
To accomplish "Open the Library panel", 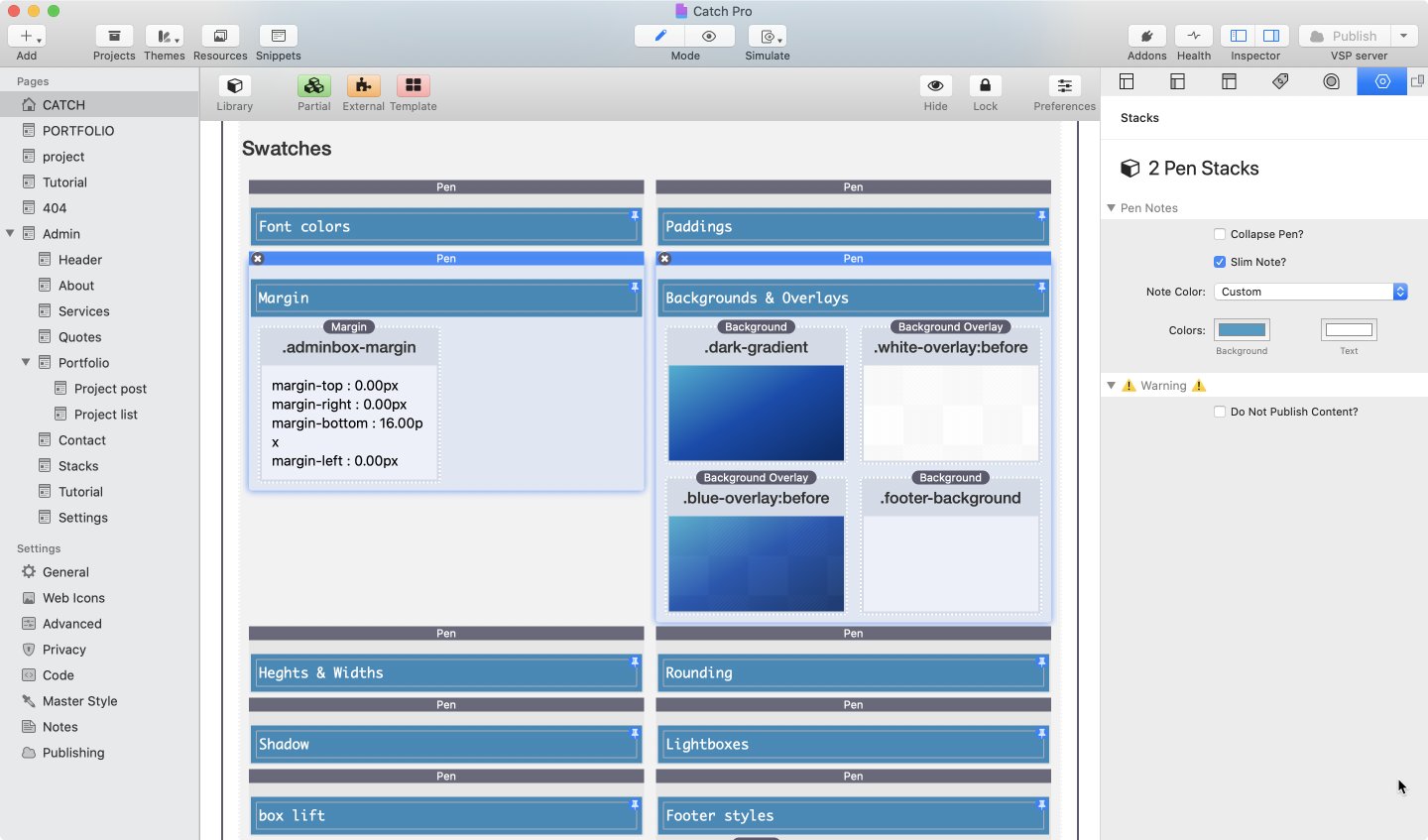I will click(x=235, y=86).
